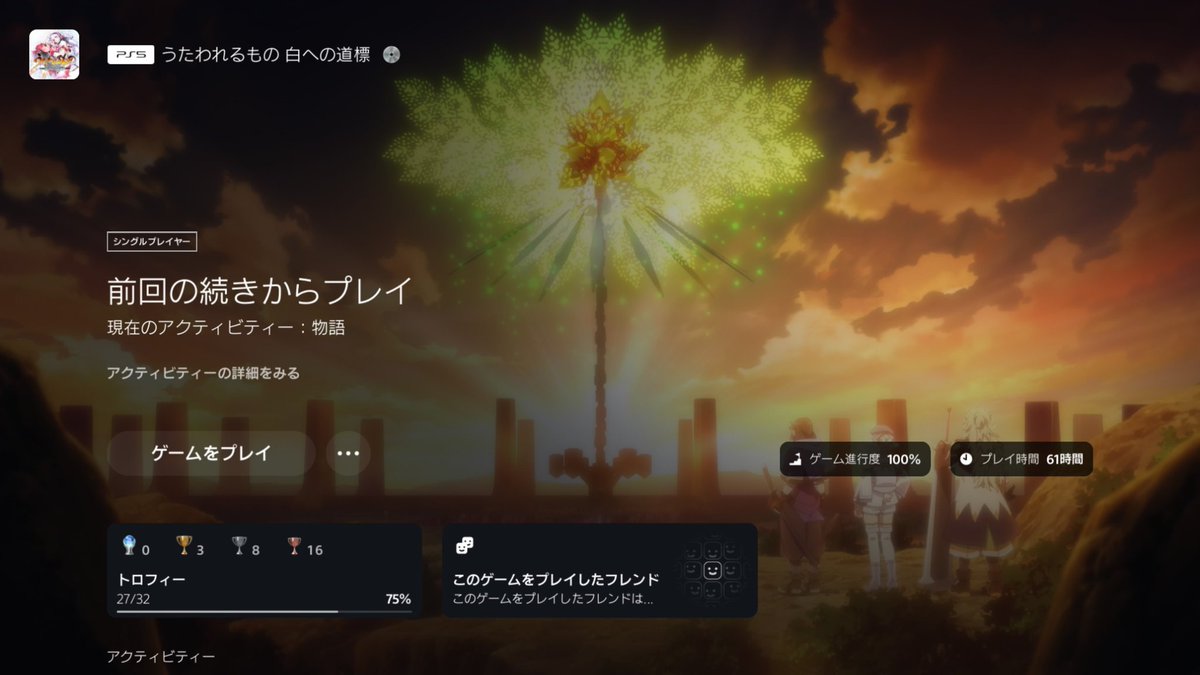
Task: Select bronze trophy count 16
Action: [x=315, y=549]
